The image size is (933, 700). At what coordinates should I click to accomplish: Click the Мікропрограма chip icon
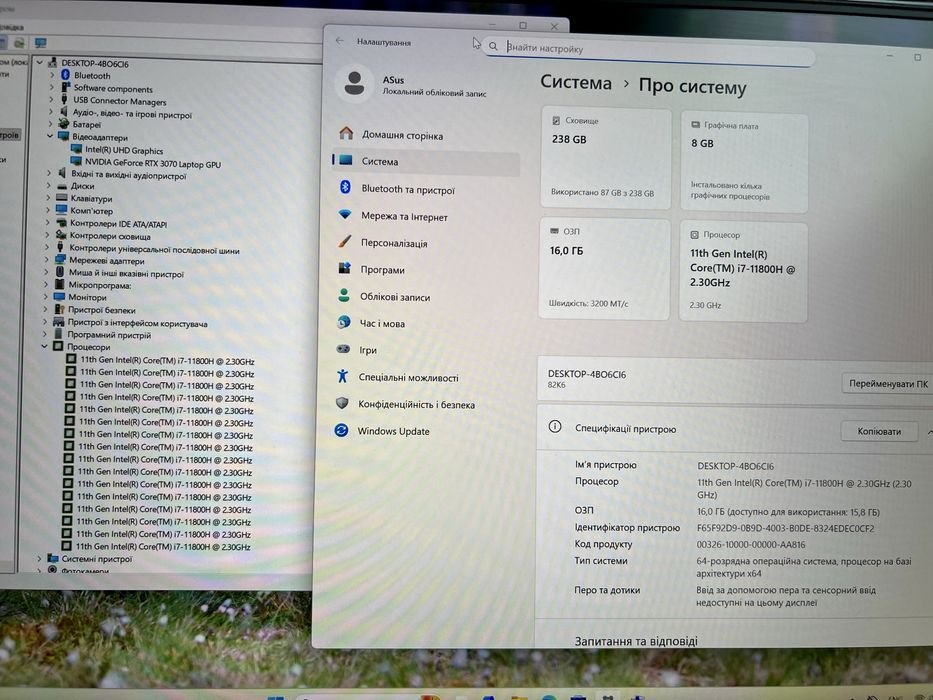[60, 285]
